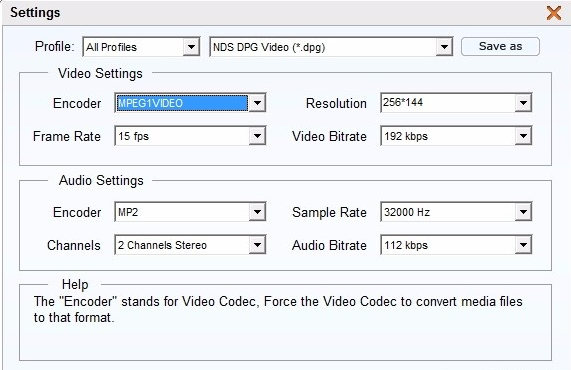Open the Sample Rate 32000 Hz dropdown arrow
The image size is (571, 370).
[523, 212]
